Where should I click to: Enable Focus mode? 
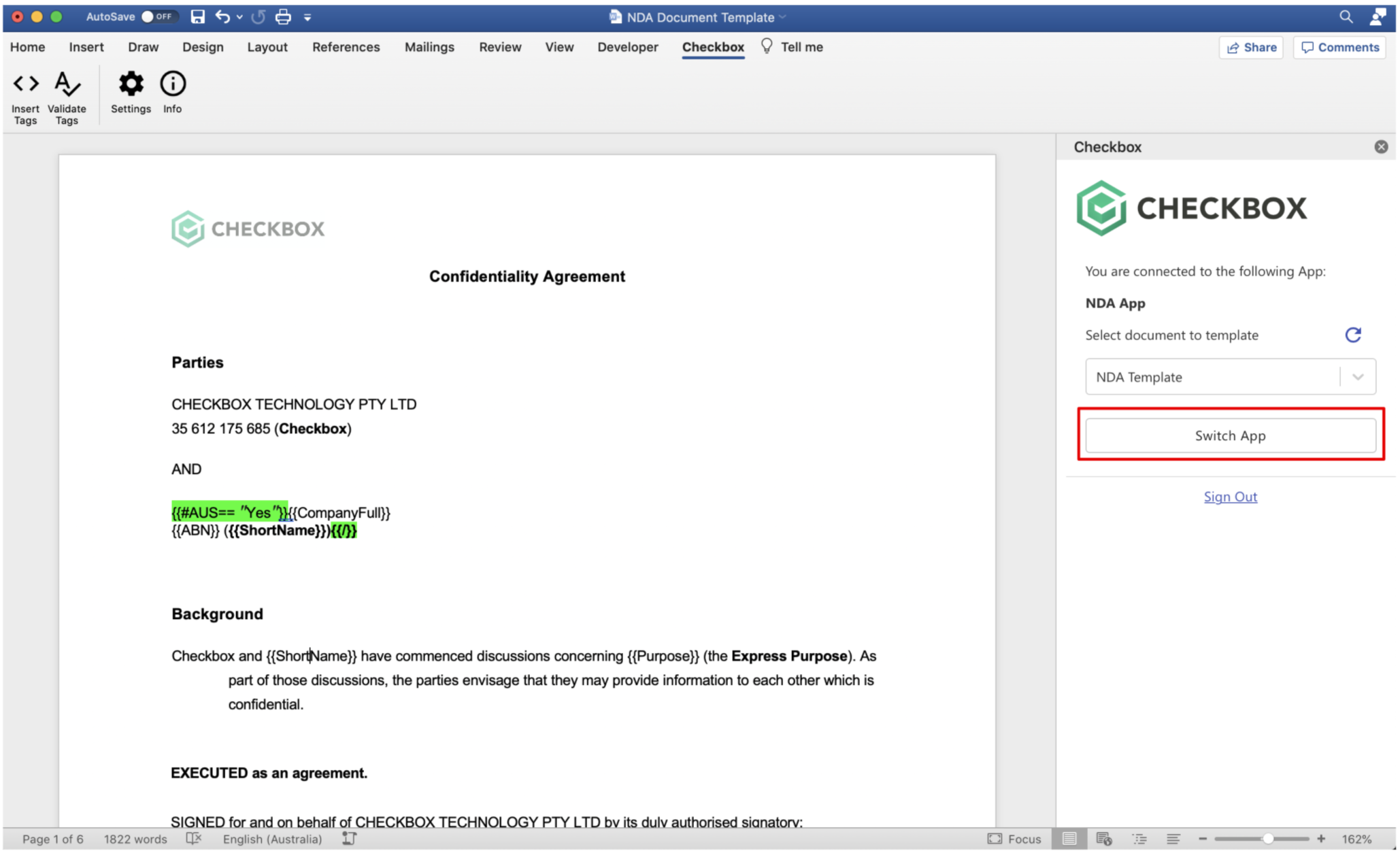coord(1014,839)
